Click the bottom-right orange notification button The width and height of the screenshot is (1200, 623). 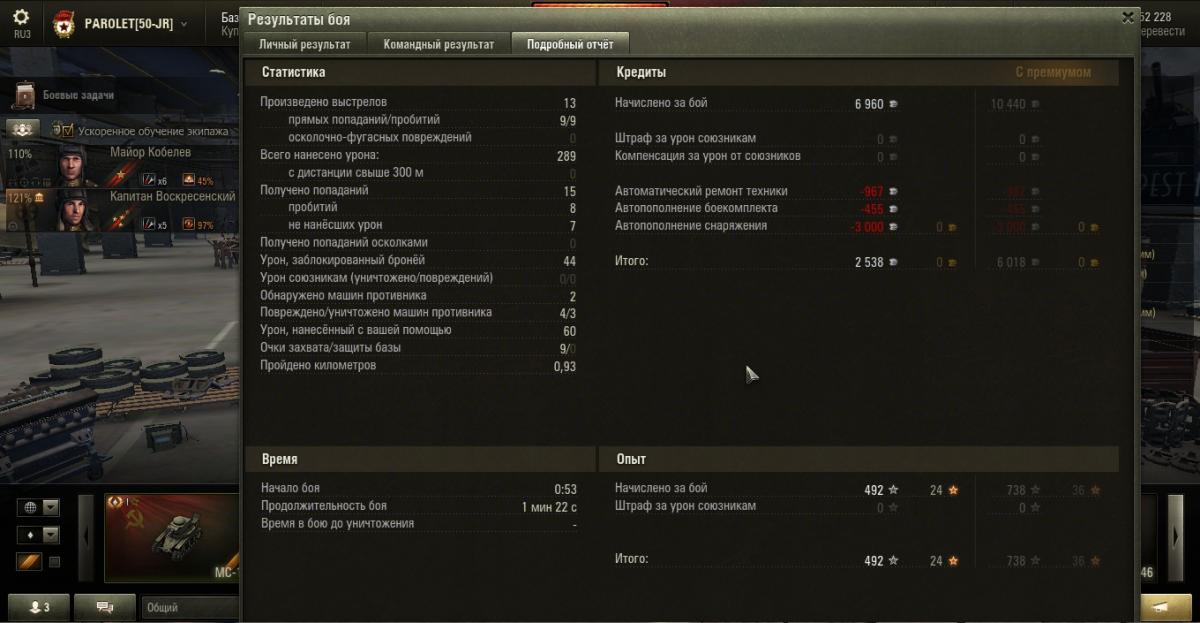[1166, 607]
